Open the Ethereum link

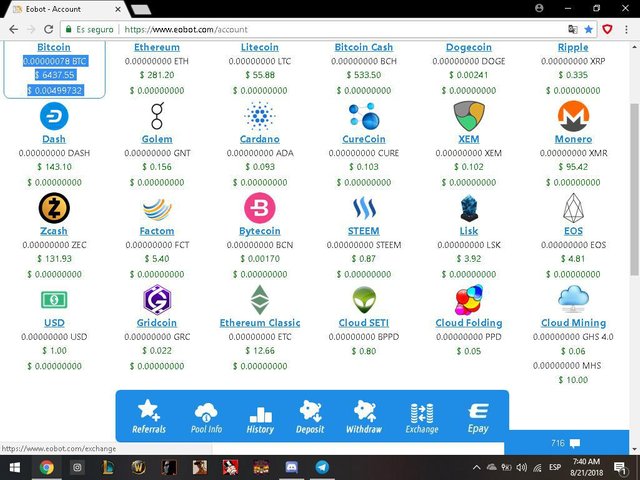tap(157, 47)
